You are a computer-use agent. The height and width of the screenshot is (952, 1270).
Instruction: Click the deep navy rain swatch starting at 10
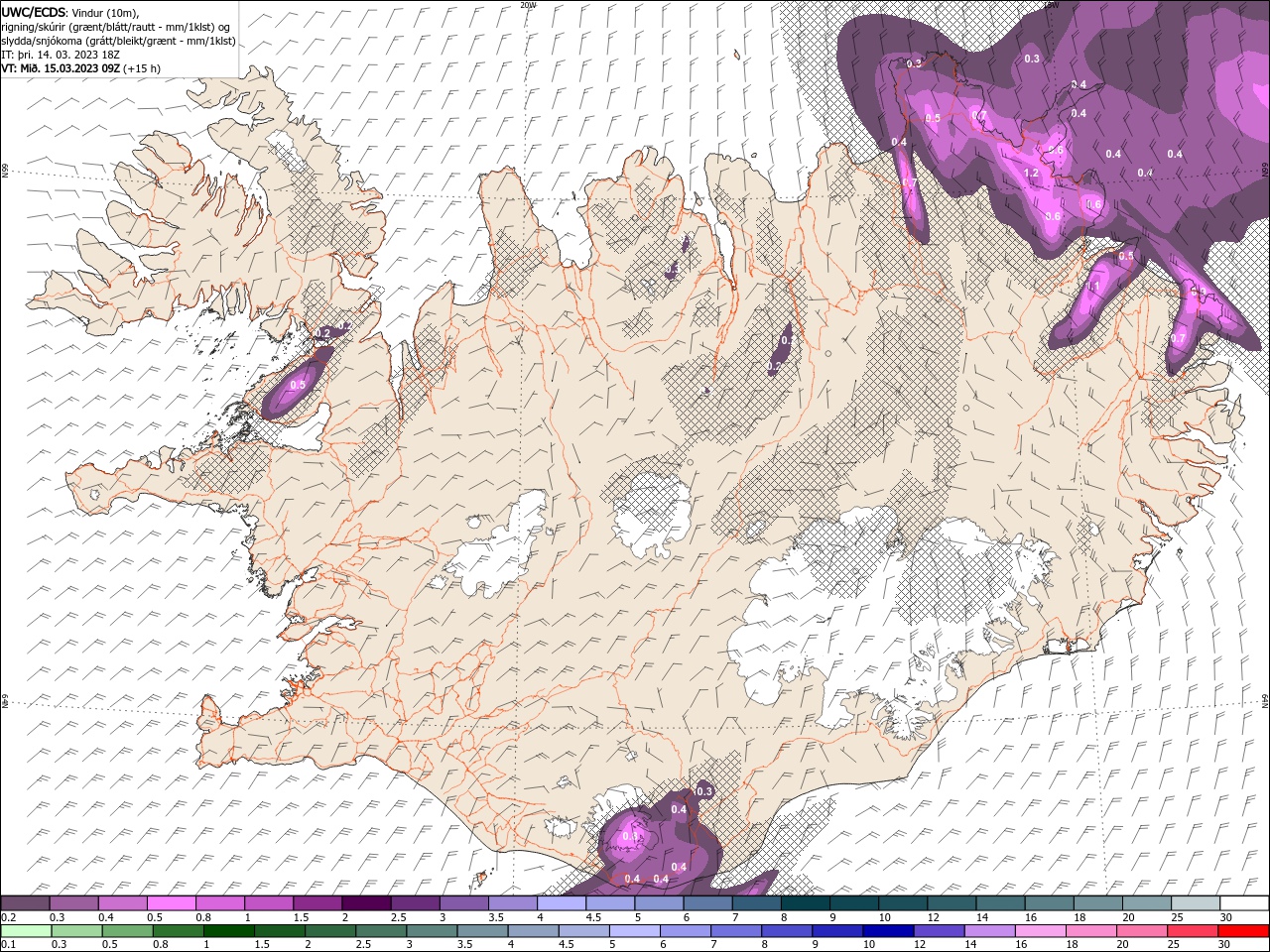[x=887, y=931]
